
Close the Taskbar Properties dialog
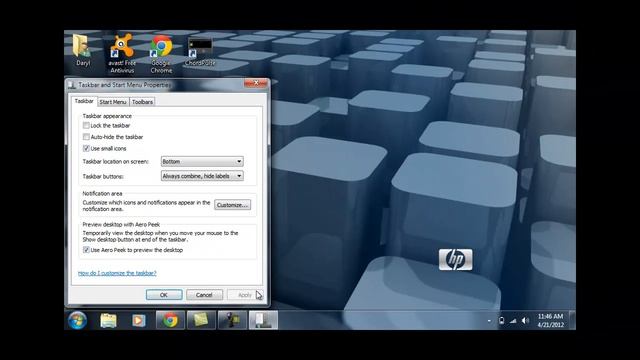(256, 83)
